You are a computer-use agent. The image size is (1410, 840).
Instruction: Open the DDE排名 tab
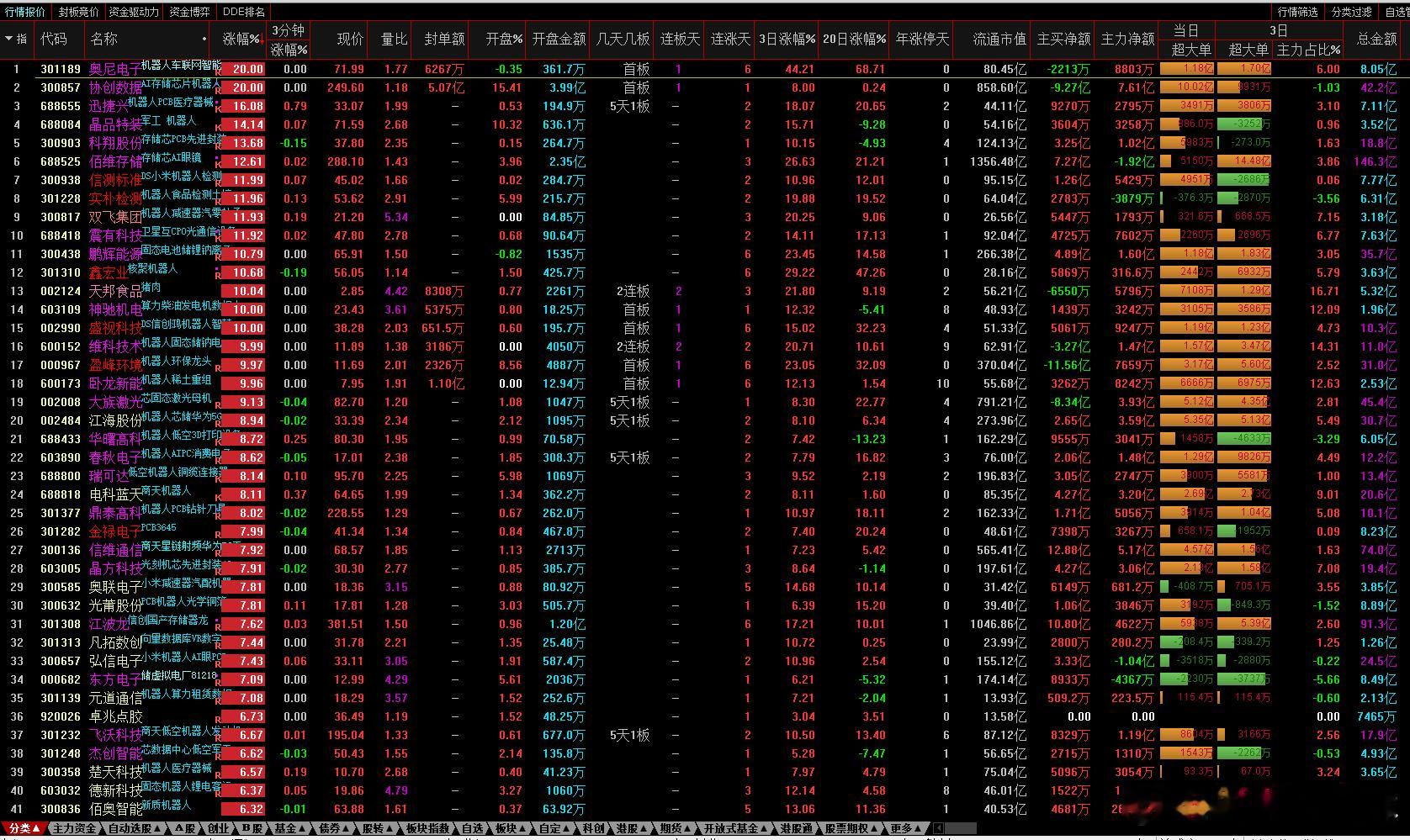coord(244,12)
